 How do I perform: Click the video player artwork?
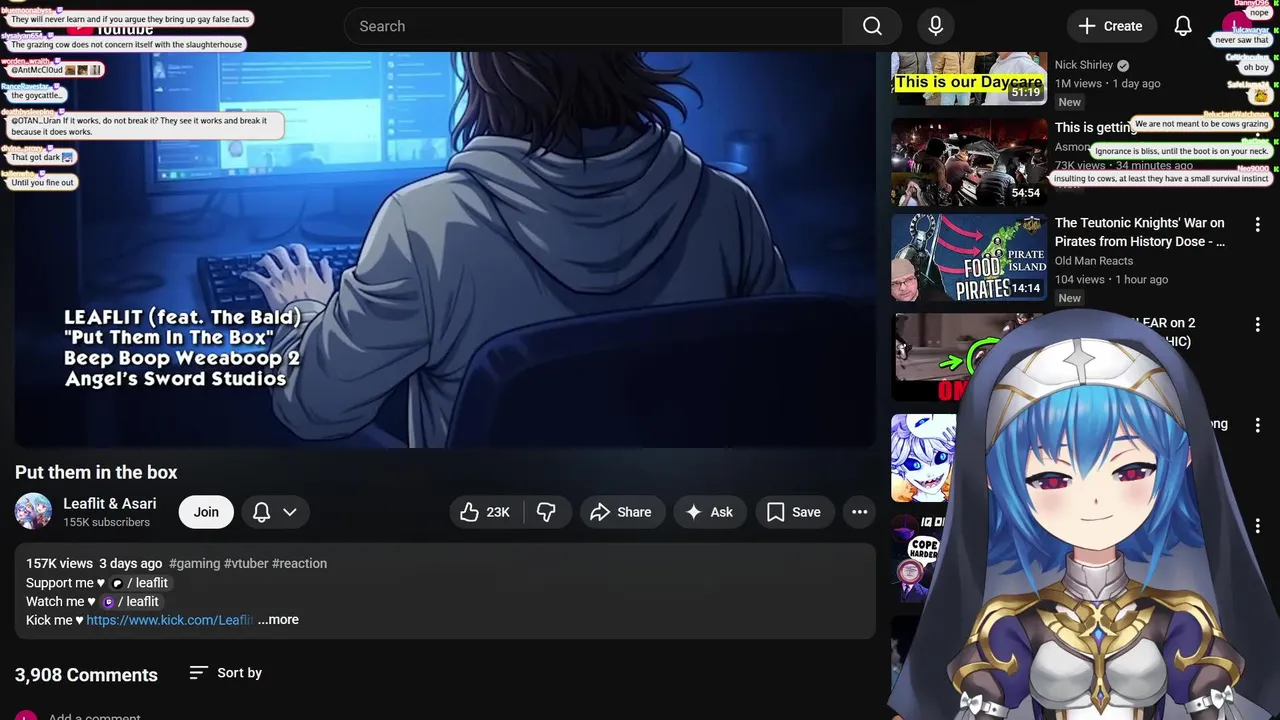pyautogui.click(x=445, y=250)
